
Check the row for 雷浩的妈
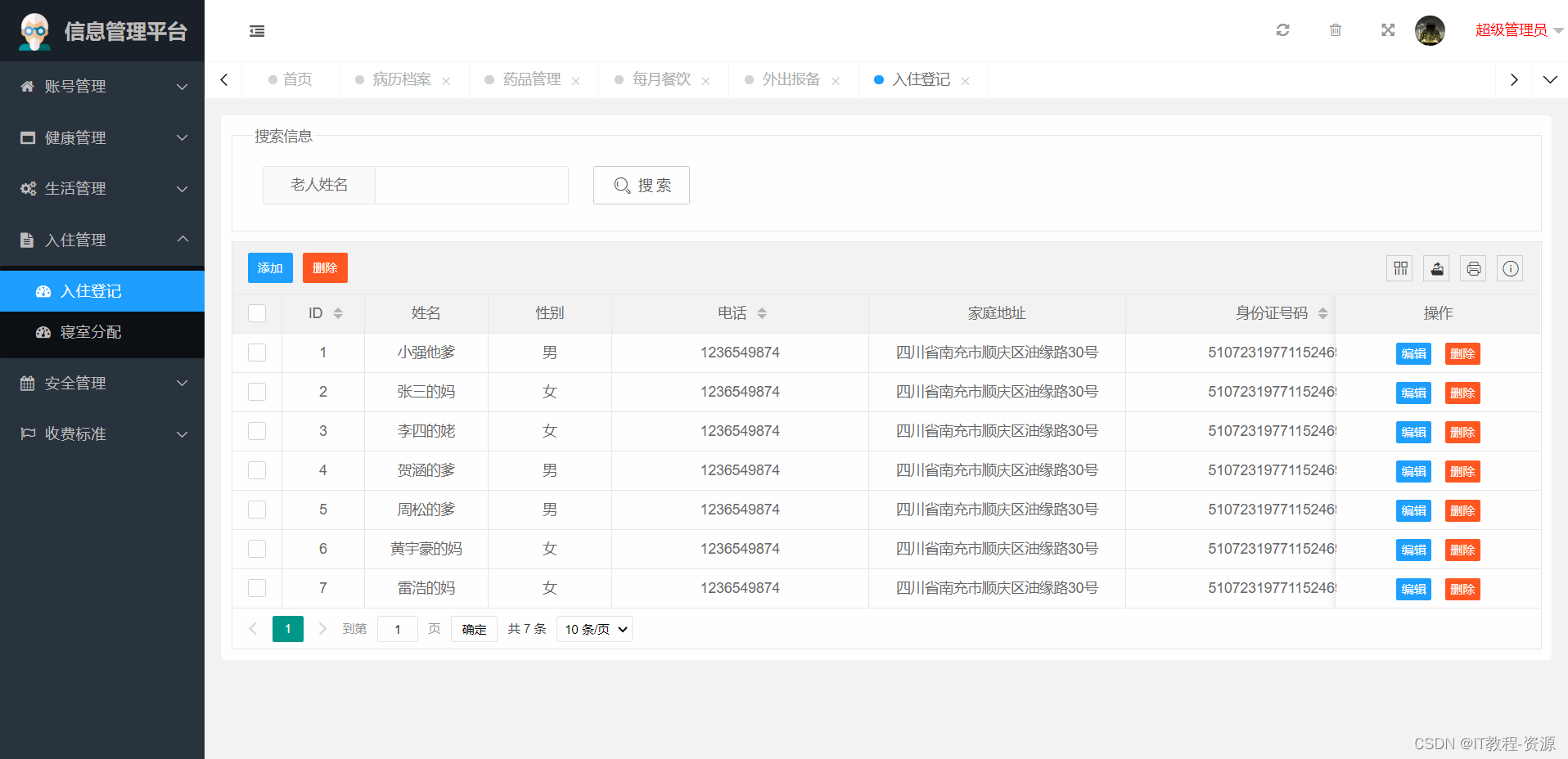(257, 588)
